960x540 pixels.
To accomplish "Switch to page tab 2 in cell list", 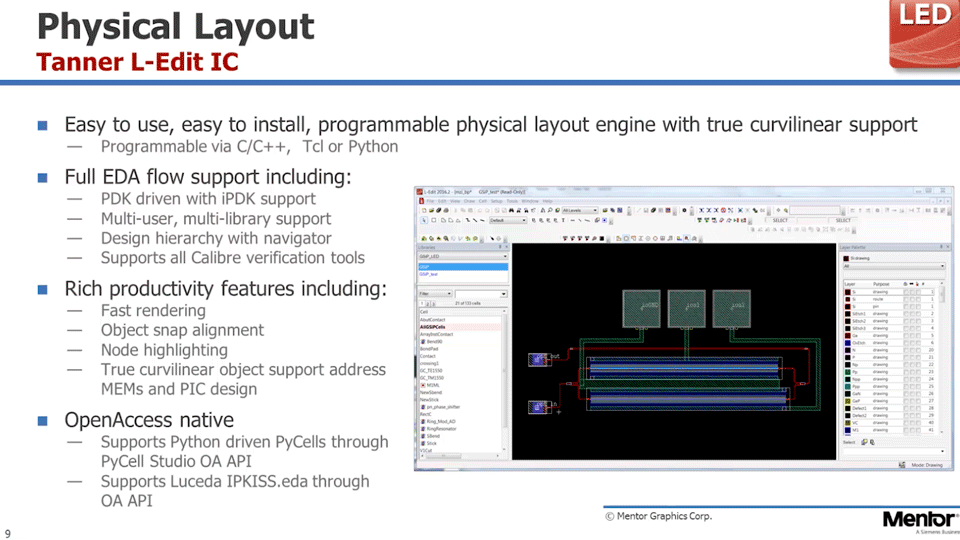I will [x=428, y=304].
